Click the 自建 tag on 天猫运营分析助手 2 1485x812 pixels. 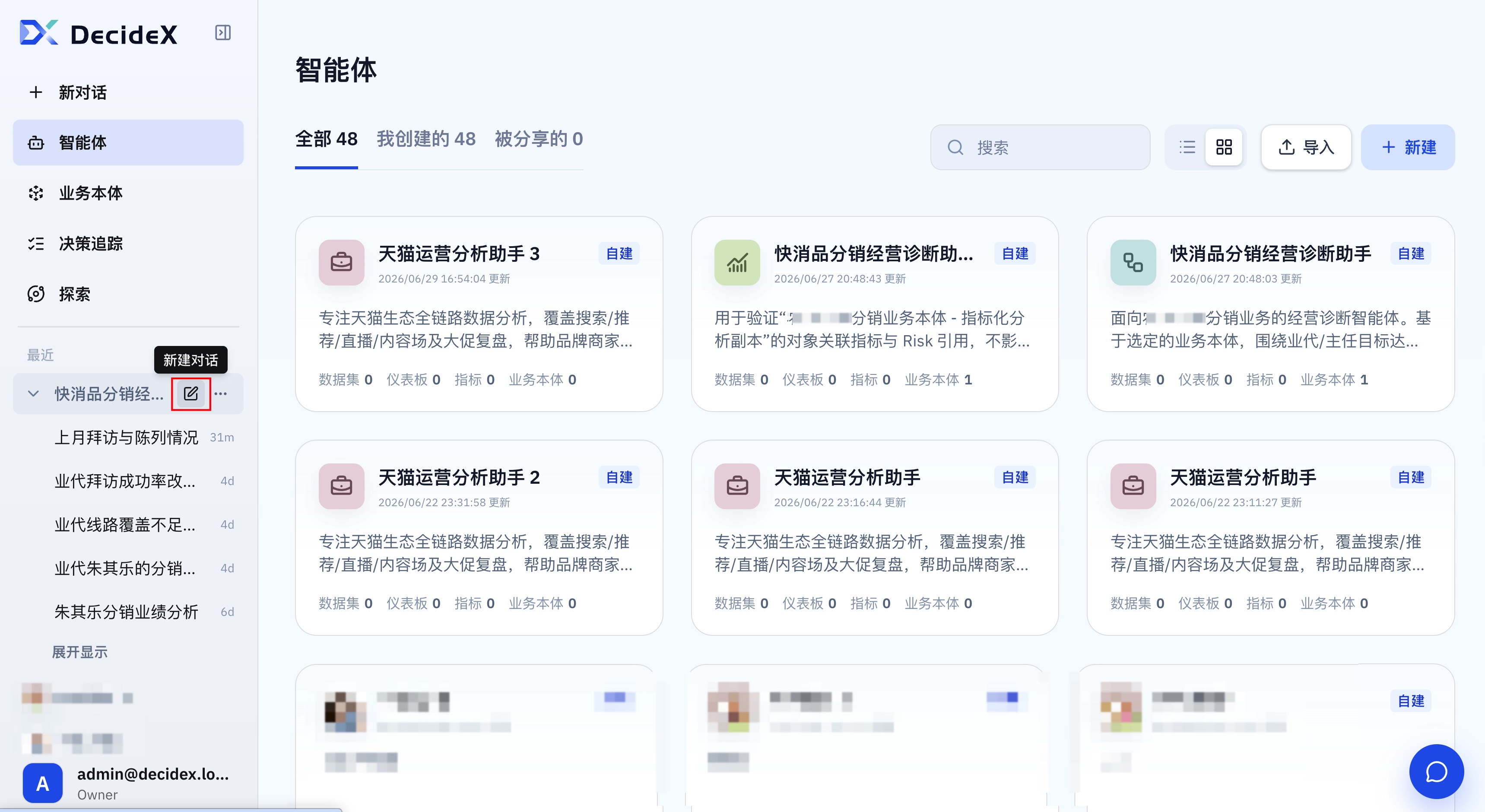click(x=619, y=477)
